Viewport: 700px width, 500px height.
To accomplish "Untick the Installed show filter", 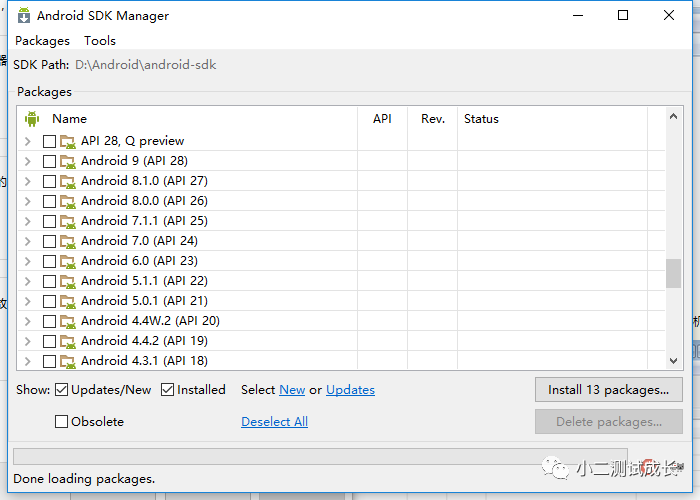I will (167, 390).
